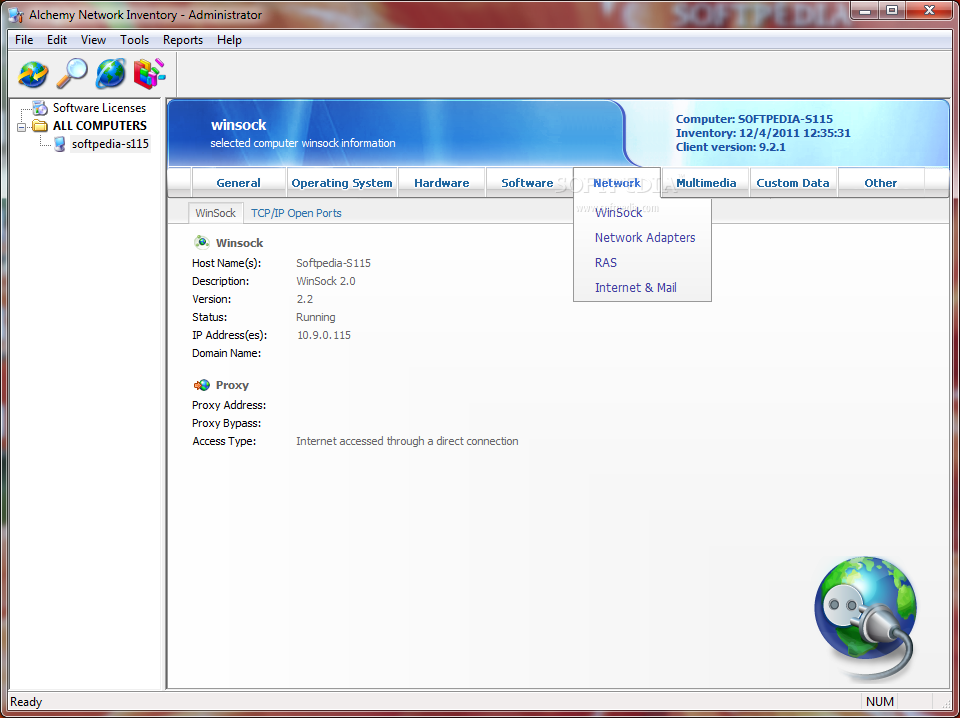Click the Computer: SOFTPEDIA-S115 header text
Image resolution: width=960 pixels, height=718 pixels.
tap(754, 119)
